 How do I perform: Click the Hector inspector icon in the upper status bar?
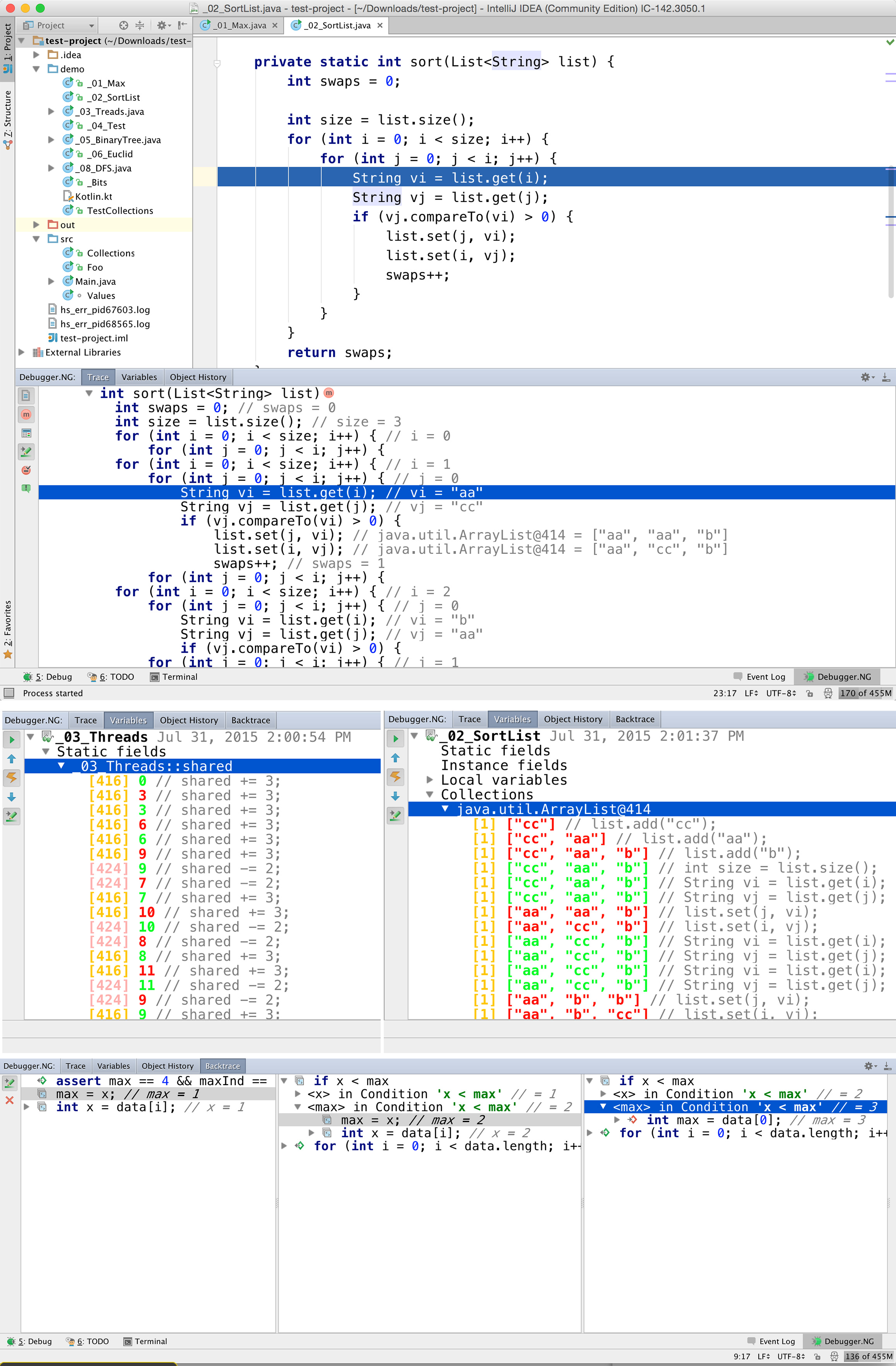[828, 693]
